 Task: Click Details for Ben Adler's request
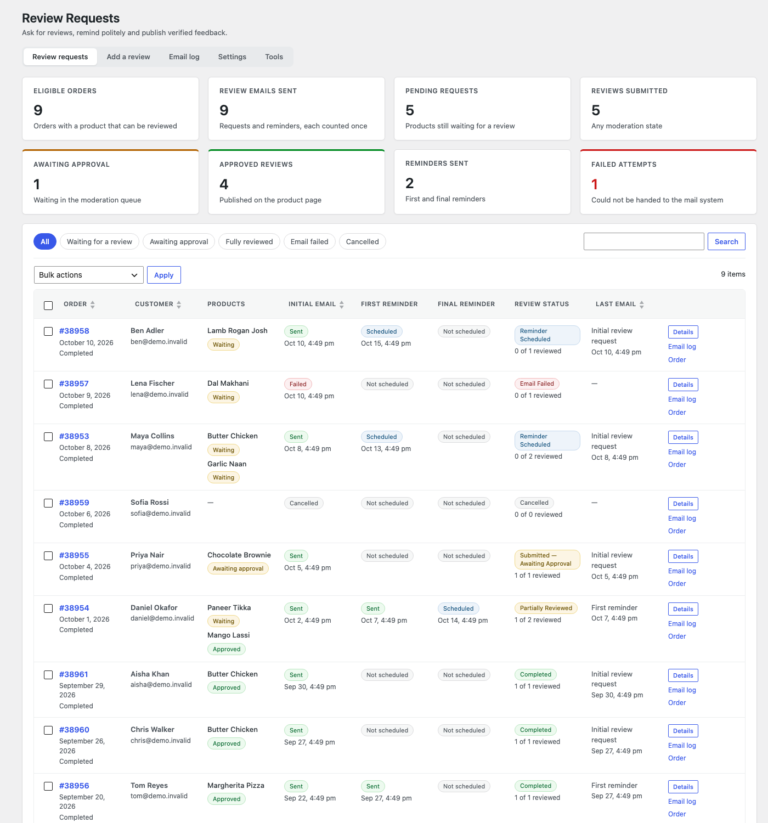click(683, 332)
